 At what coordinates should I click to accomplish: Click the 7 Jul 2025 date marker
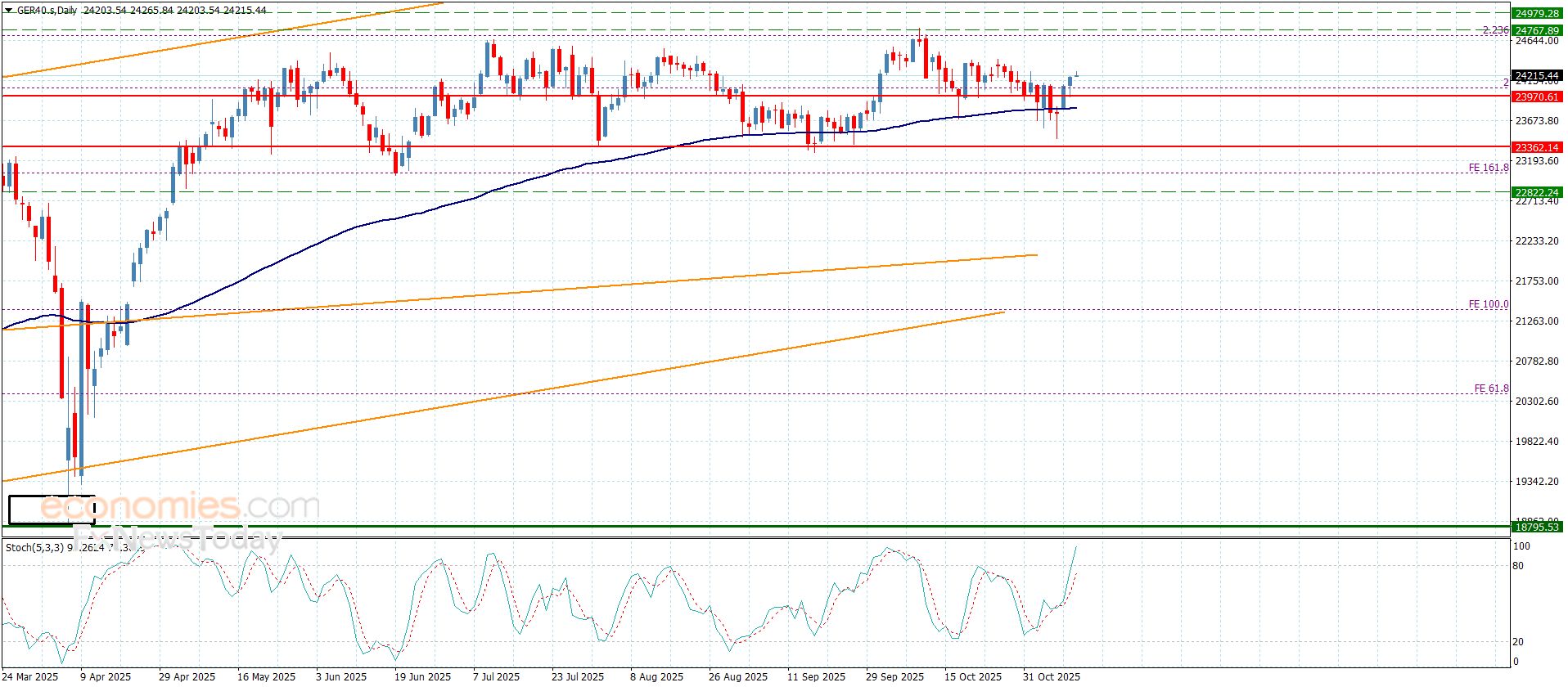[x=496, y=676]
